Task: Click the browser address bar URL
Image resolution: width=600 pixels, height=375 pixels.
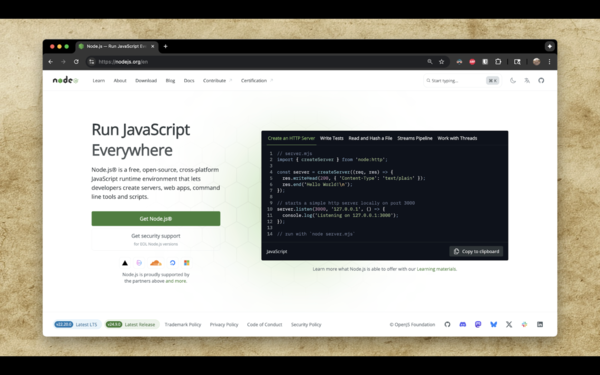Action: click(x=123, y=62)
